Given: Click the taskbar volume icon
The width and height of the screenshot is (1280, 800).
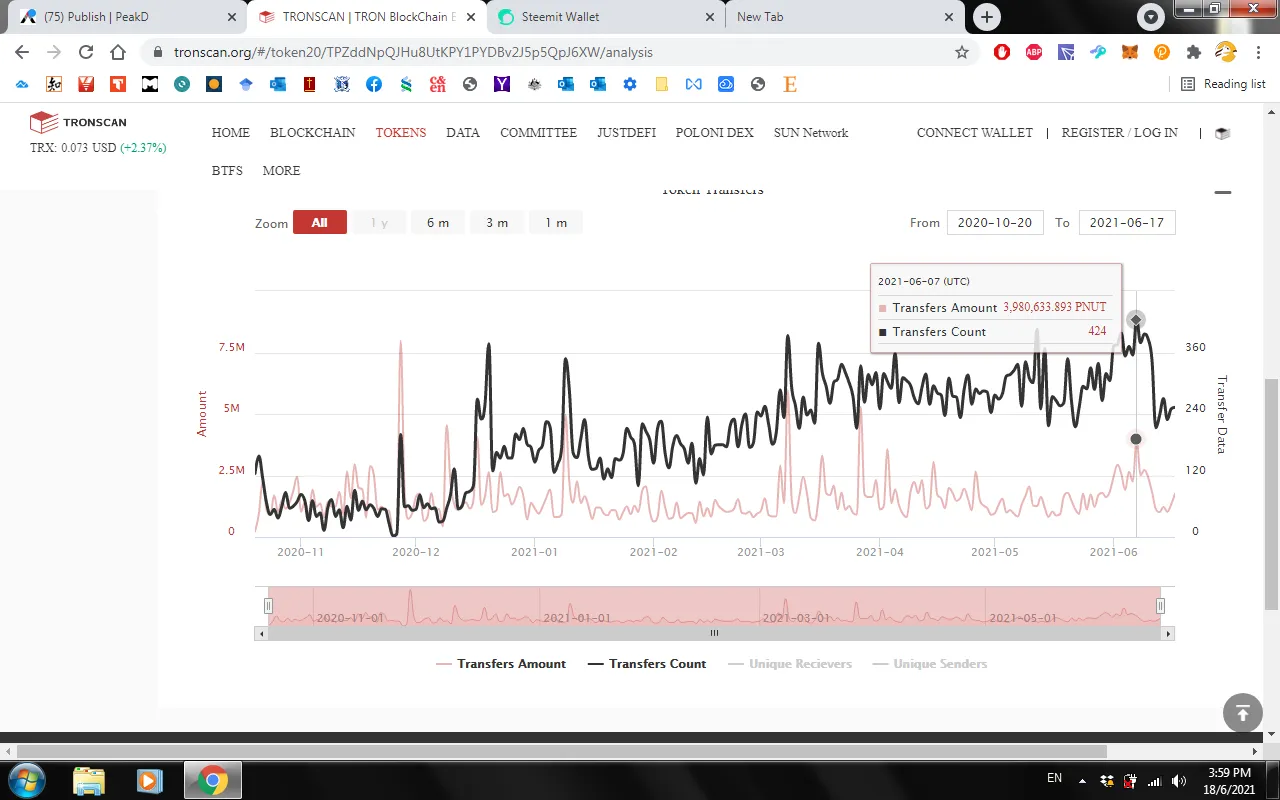Looking at the screenshot, I should coord(1179,781).
